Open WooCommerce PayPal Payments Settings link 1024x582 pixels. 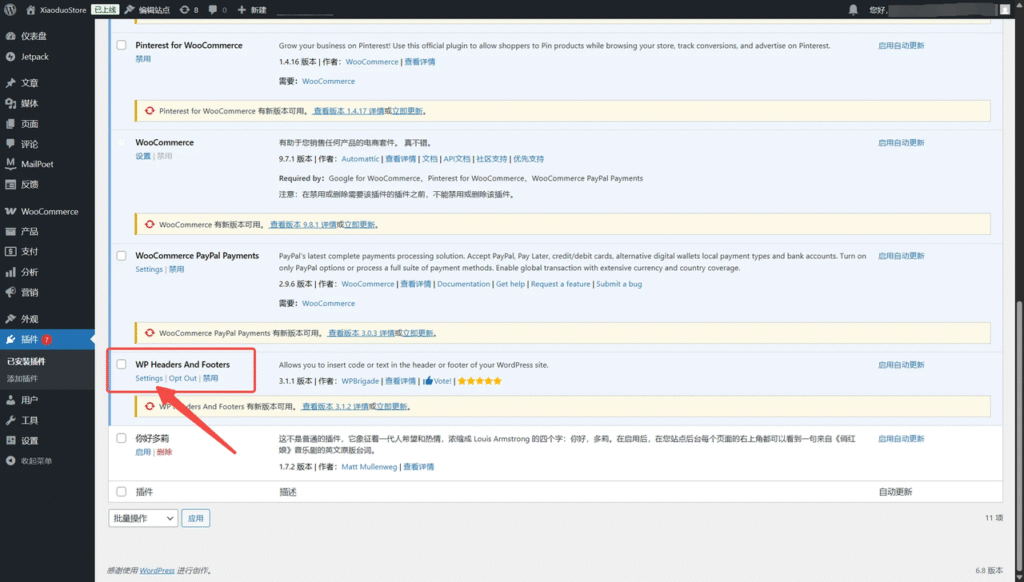point(149,269)
